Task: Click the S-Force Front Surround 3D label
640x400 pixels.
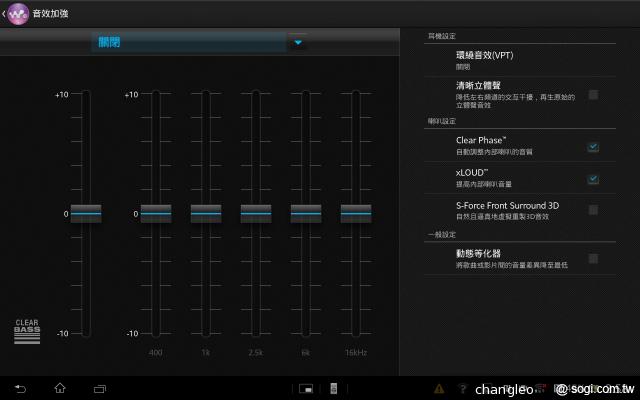Action: [x=507, y=205]
